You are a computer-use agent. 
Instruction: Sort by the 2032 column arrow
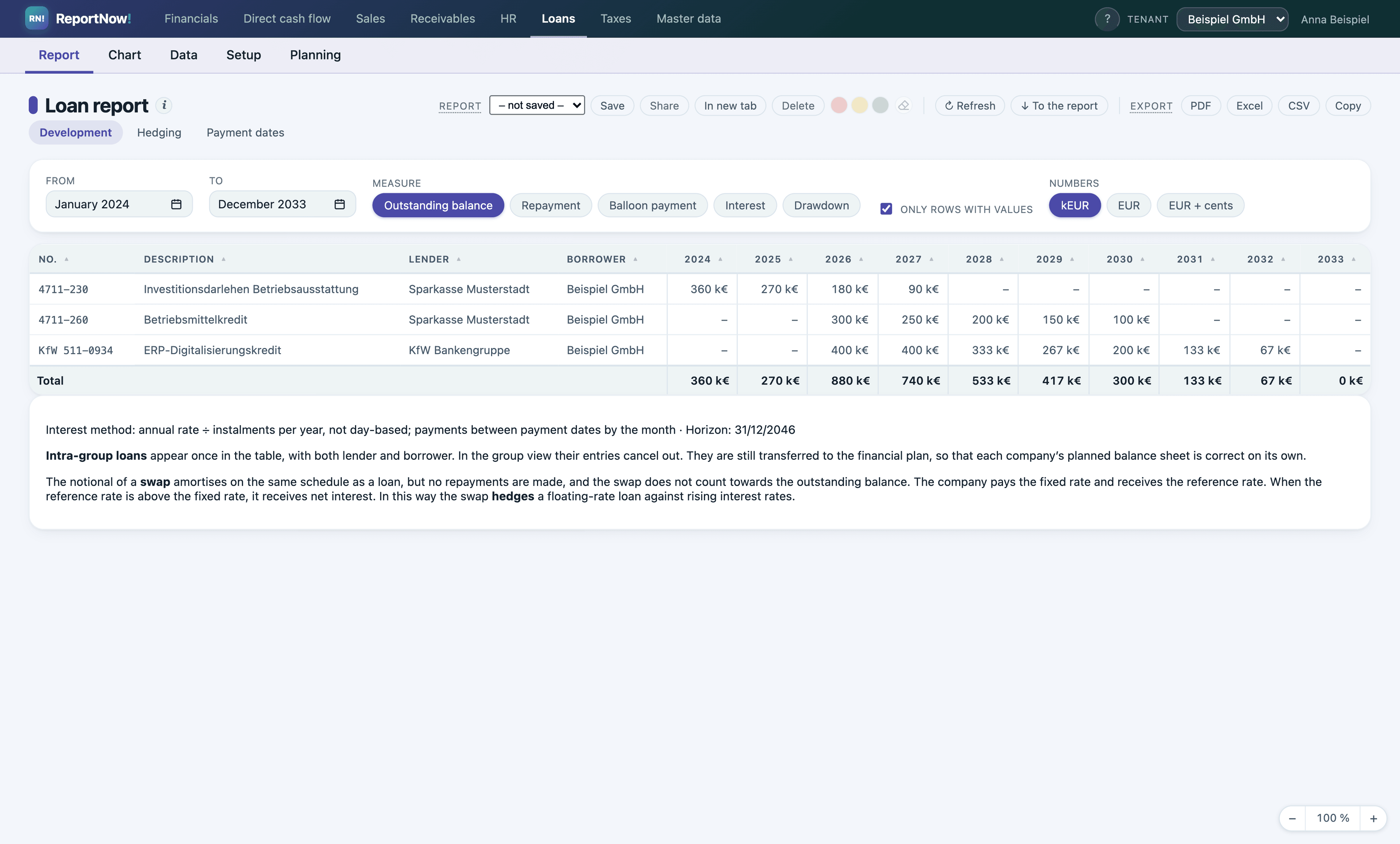point(1283,259)
